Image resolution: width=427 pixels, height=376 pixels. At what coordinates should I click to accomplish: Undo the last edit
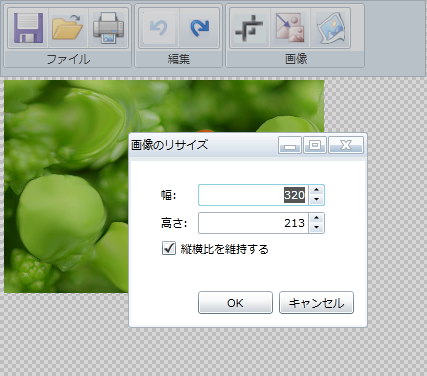[x=159, y=28]
